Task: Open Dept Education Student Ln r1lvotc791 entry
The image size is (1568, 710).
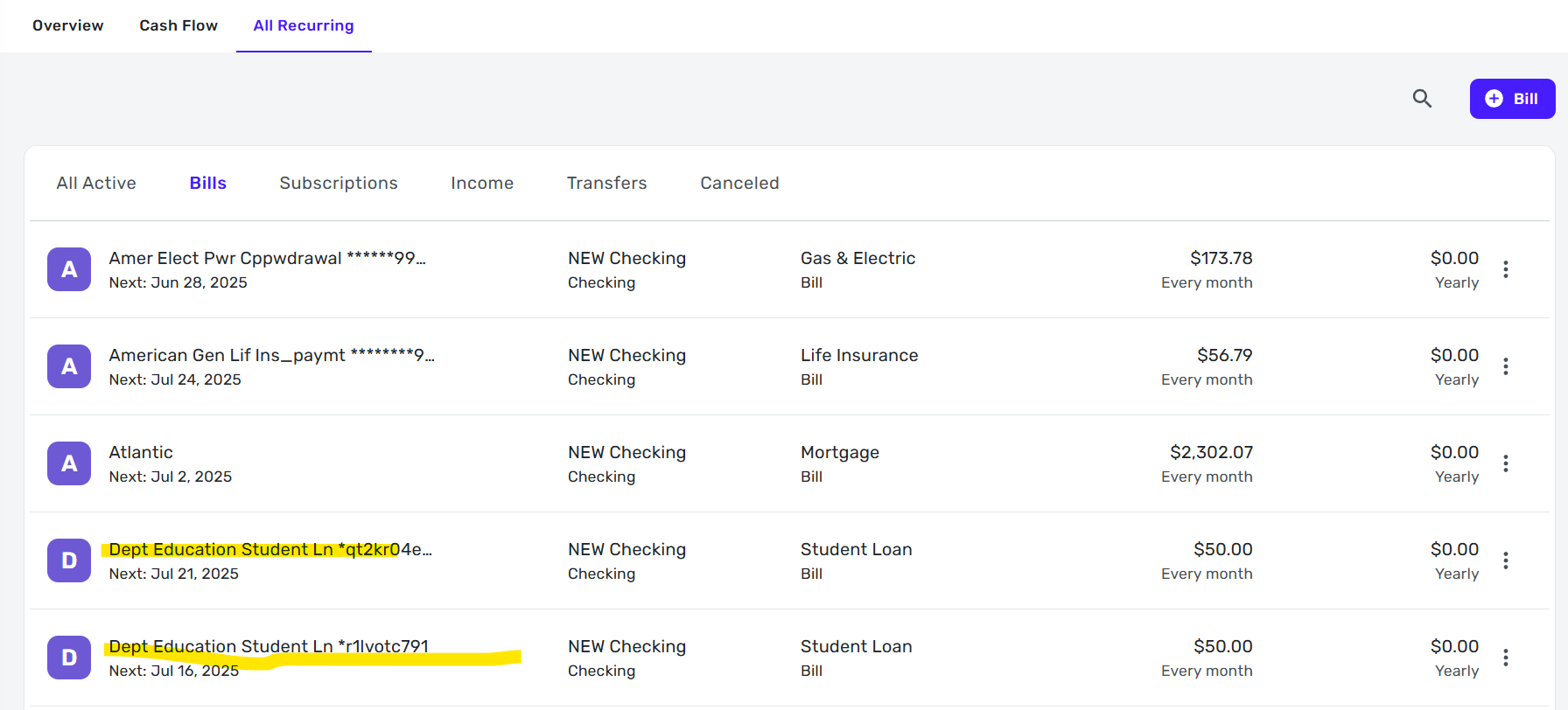Action: click(269, 646)
